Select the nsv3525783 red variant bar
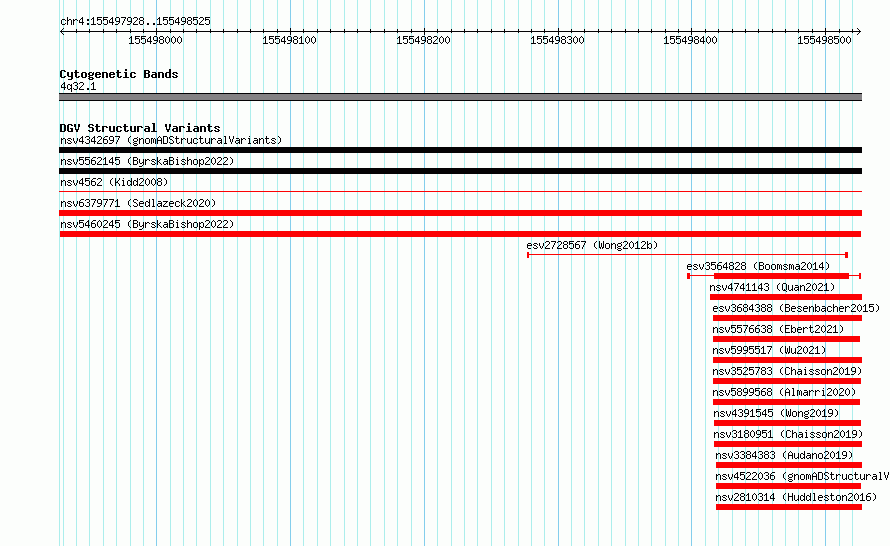The height and width of the screenshot is (546, 890). [x=787, y=381]
